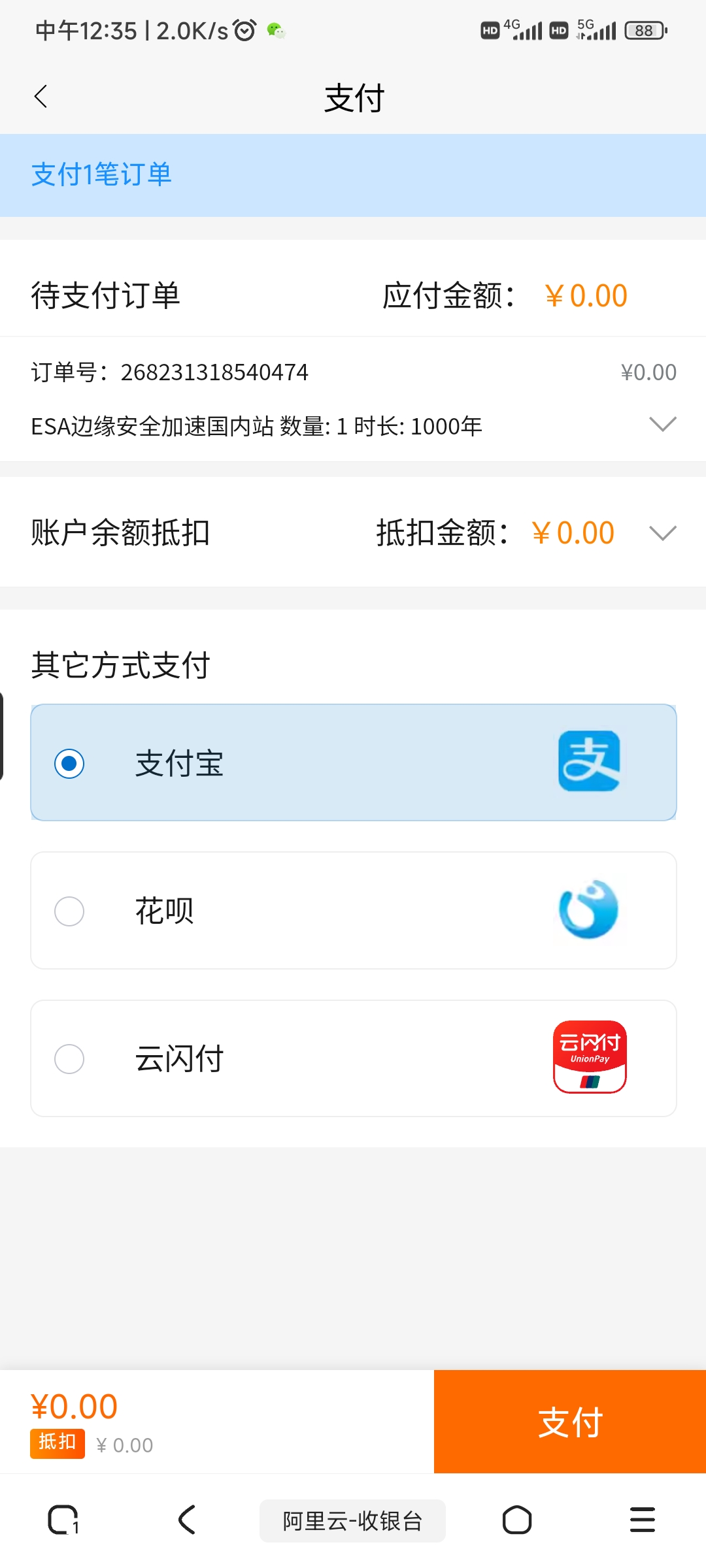Expand the ESA order details chevron
The image size is (706, 1568).
tap(662, 425)
